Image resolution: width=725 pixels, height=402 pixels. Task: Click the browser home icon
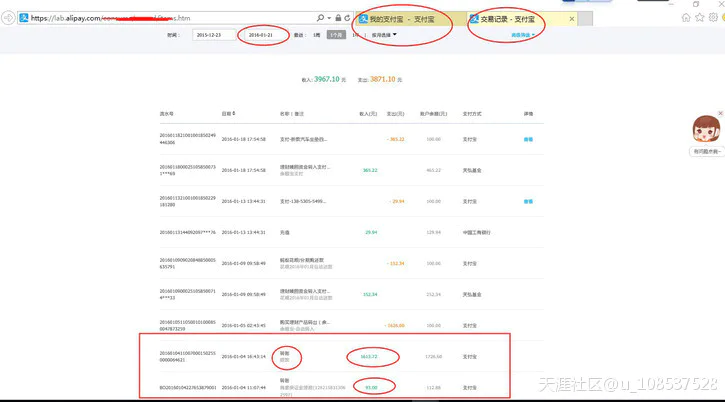(x=686, y=18)
